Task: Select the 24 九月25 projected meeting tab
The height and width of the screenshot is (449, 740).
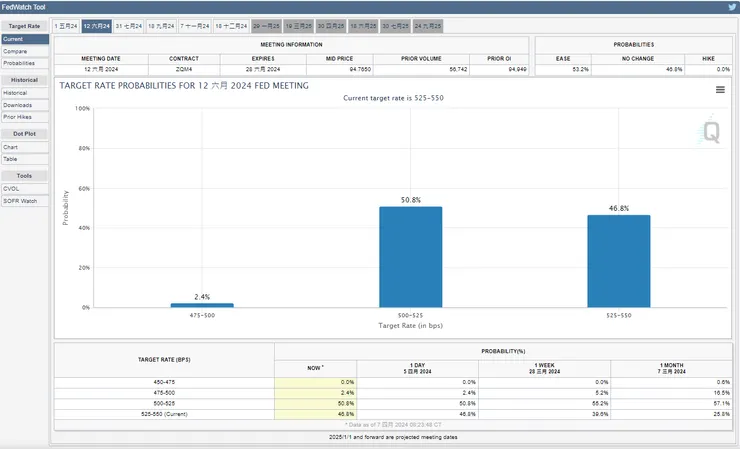Action: [x=428, y=24]
